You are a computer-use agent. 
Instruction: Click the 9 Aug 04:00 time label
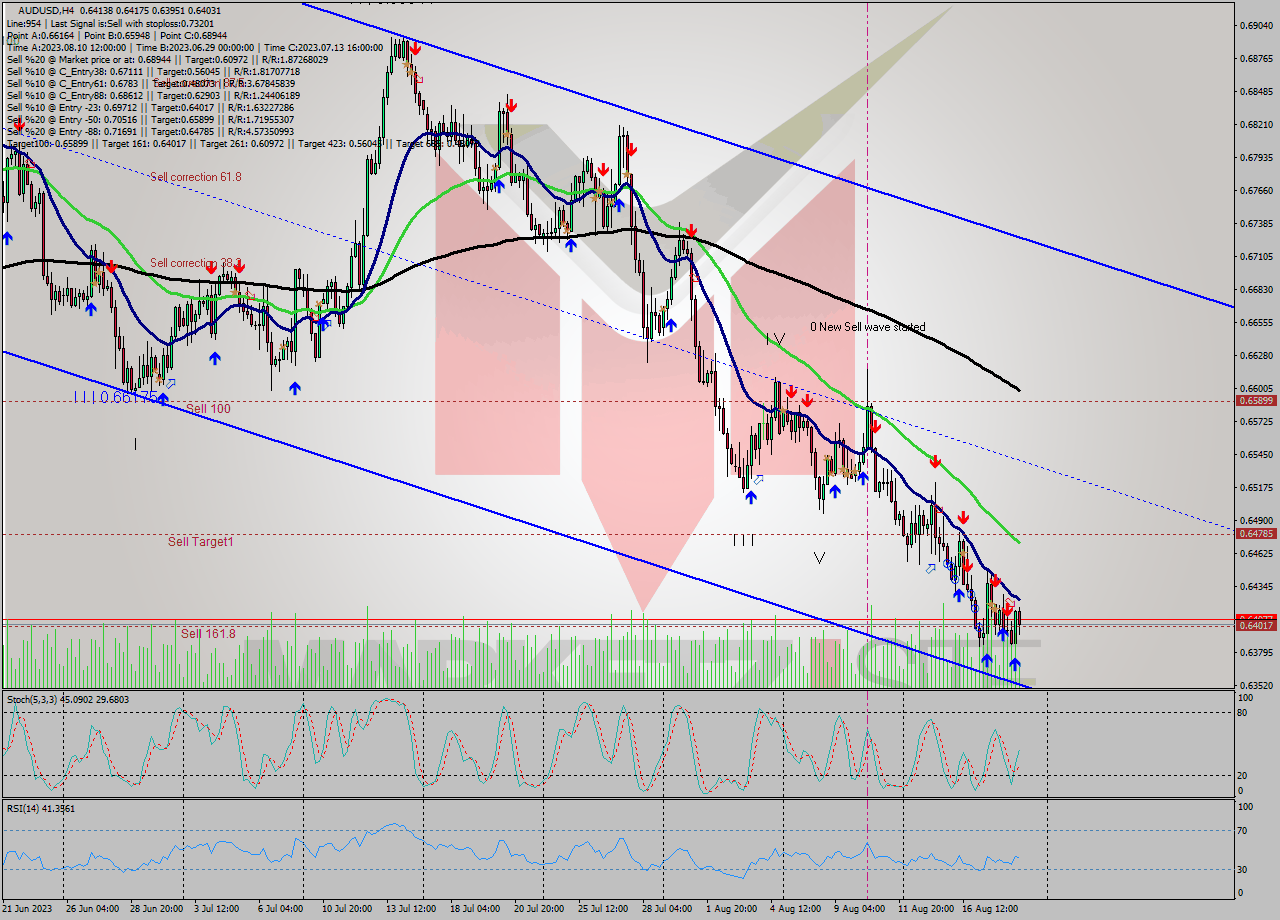(859, 909)
